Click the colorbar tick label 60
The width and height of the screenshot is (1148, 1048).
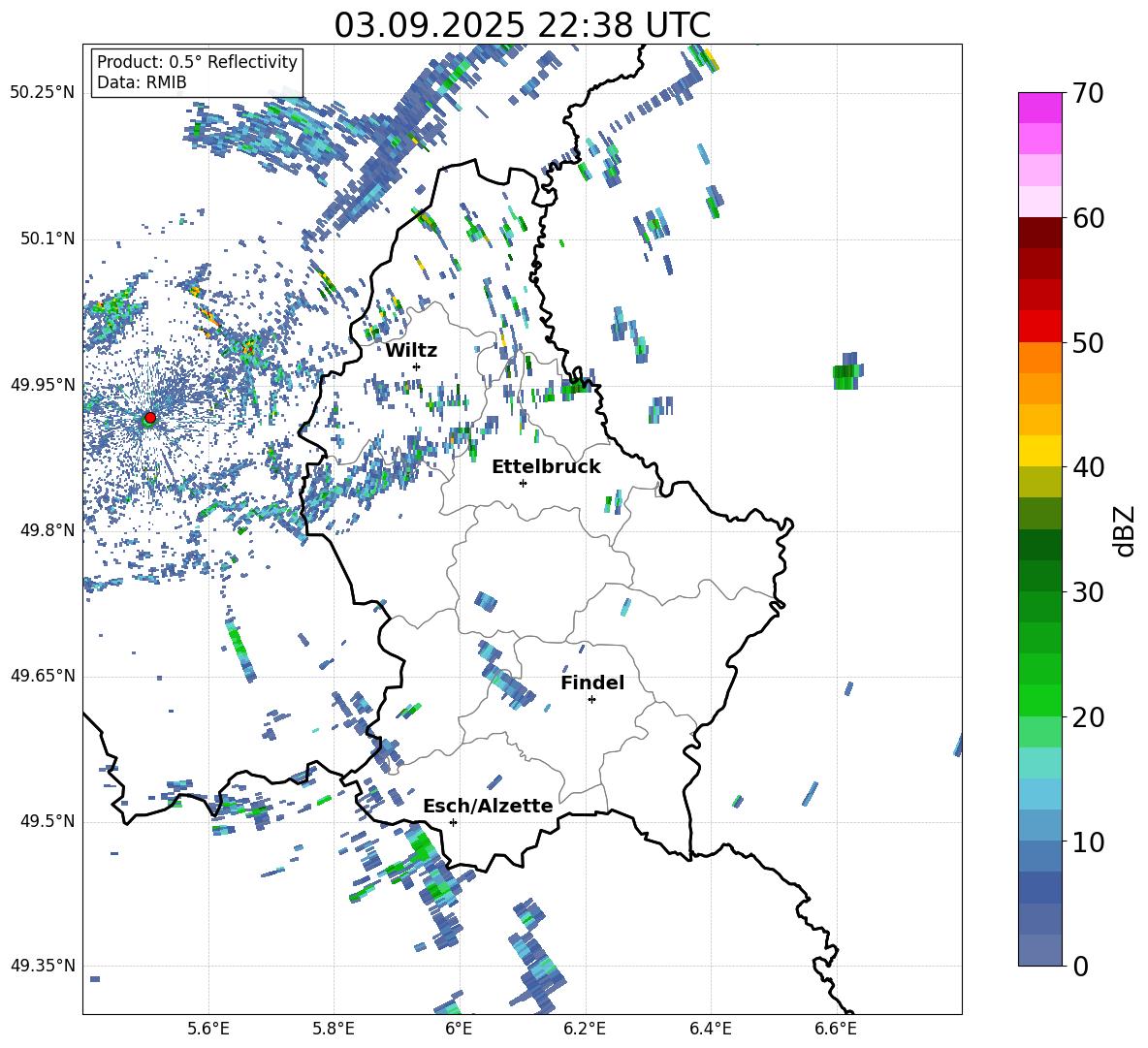(1088, 218)
